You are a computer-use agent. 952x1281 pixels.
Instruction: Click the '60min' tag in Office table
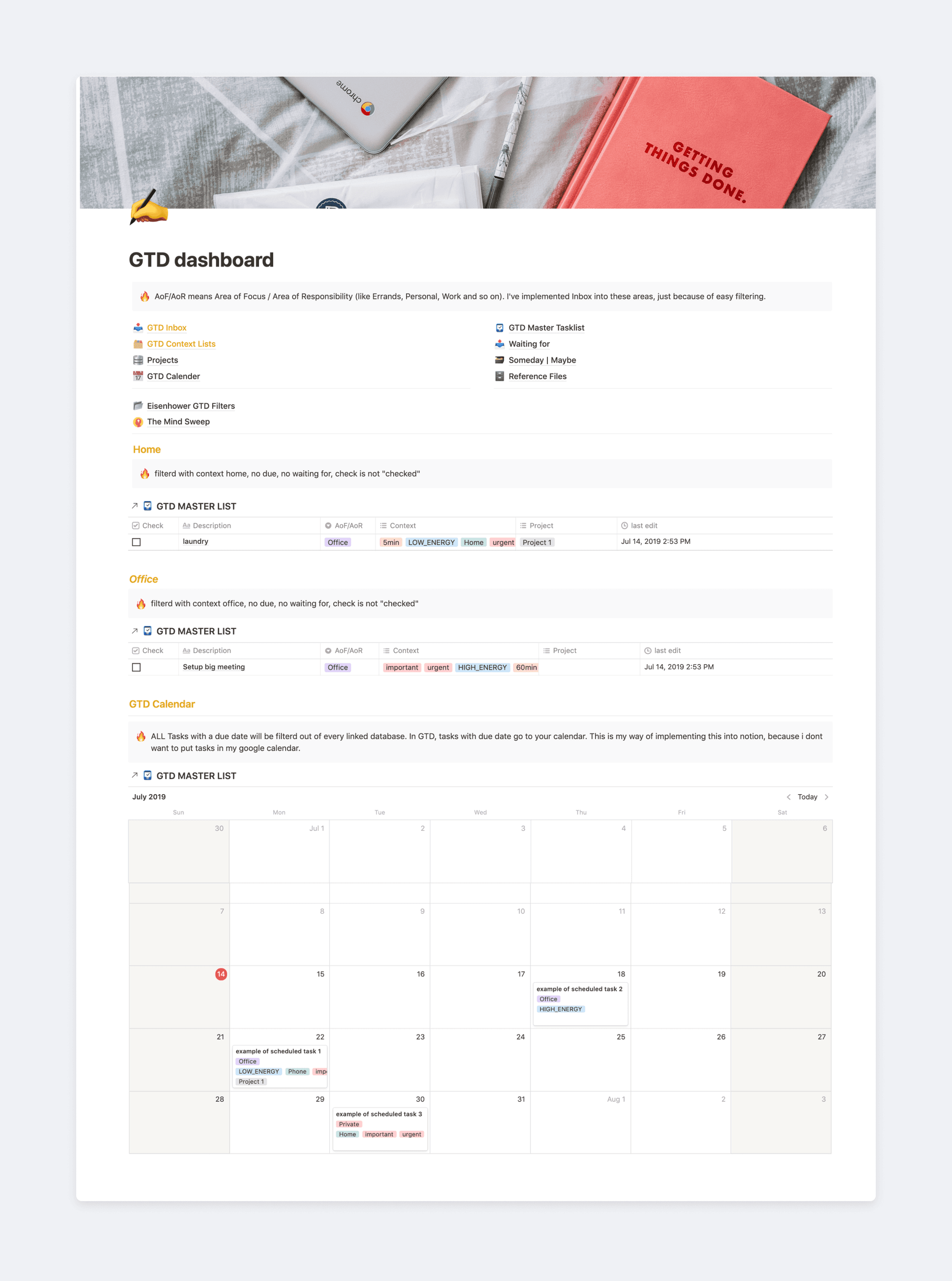pyautogui.click(x=526, y=667)
